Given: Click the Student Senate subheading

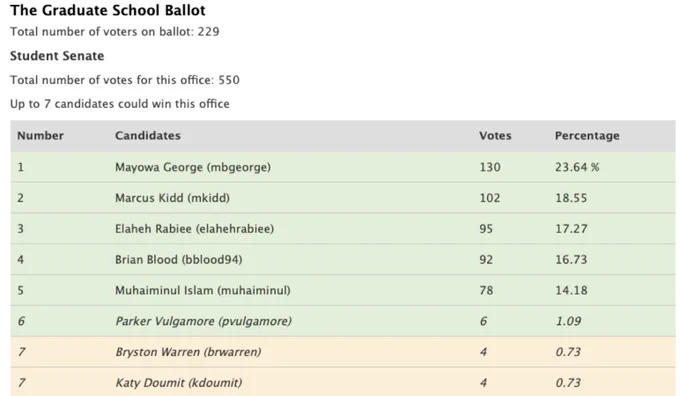Looking at the screenshot, I should 57,56.
